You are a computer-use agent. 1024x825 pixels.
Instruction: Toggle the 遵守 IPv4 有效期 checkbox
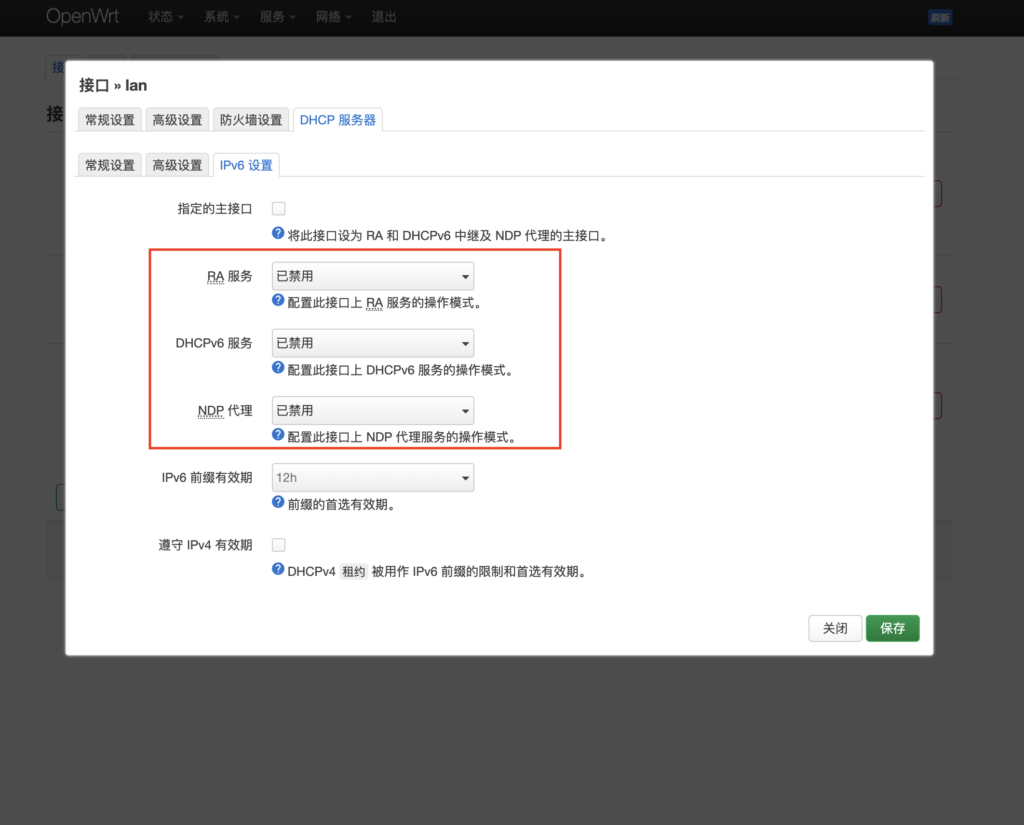click(279, 545)
